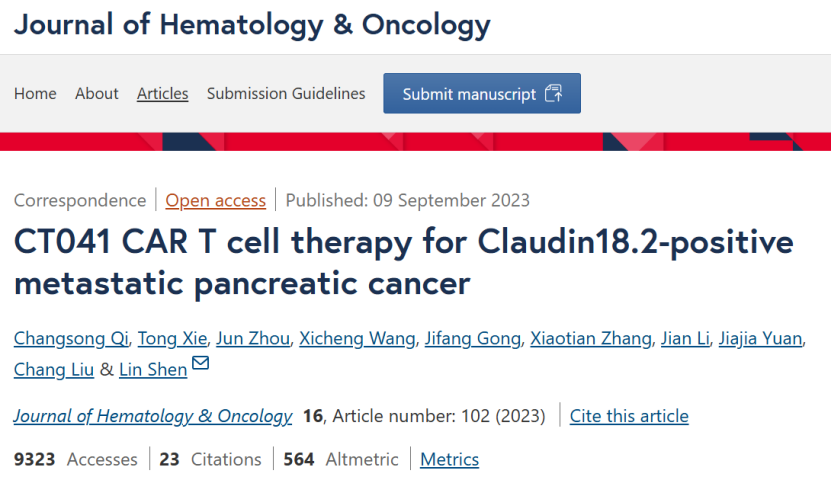
Task: Click the Submit manuscript button
Action: click(482, 93)
